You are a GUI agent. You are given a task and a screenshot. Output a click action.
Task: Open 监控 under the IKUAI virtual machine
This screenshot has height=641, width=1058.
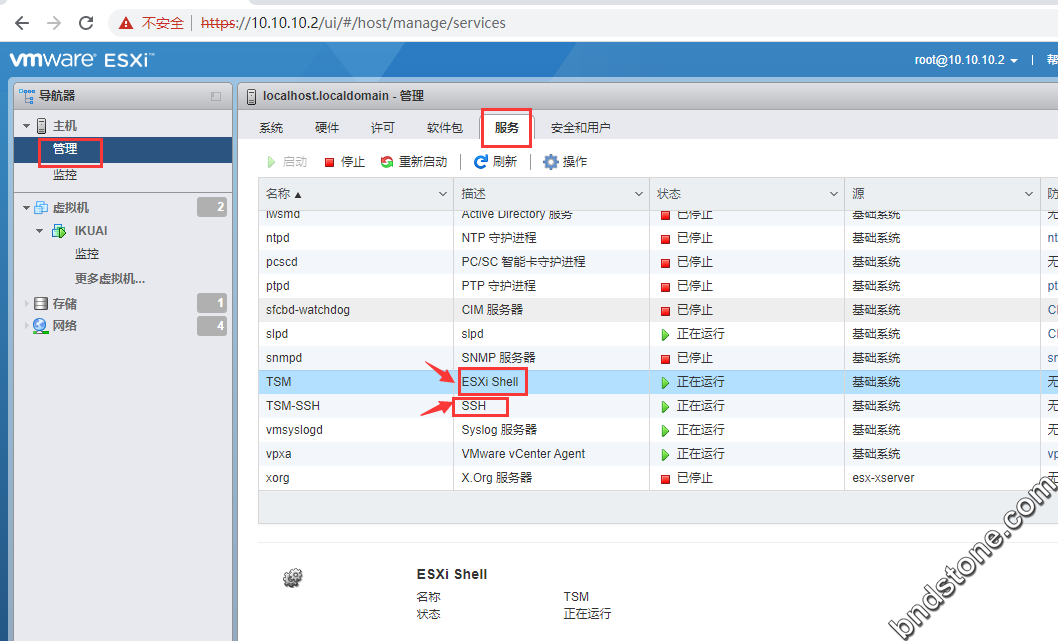[87, 254]
